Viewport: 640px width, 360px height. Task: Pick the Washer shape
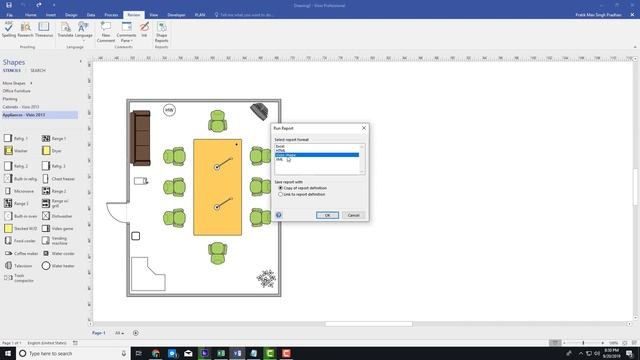pyautogui.click(x=16, y=151)
